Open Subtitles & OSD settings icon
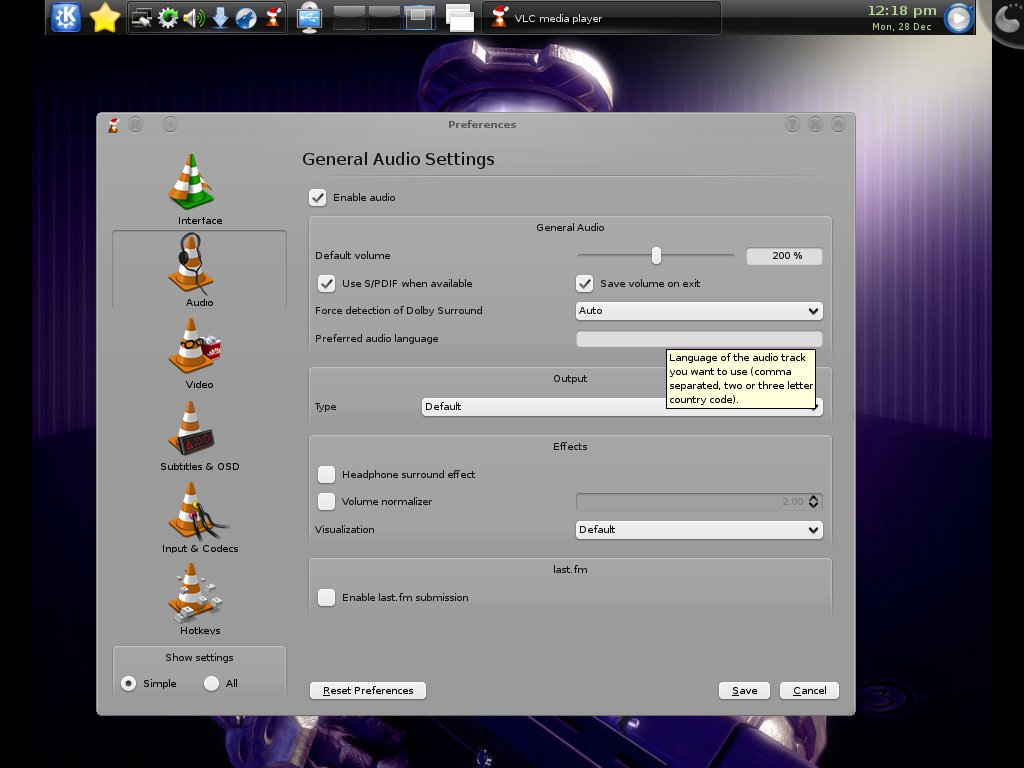This screenshot has height=768, width=1024. [x=192, y=428]
